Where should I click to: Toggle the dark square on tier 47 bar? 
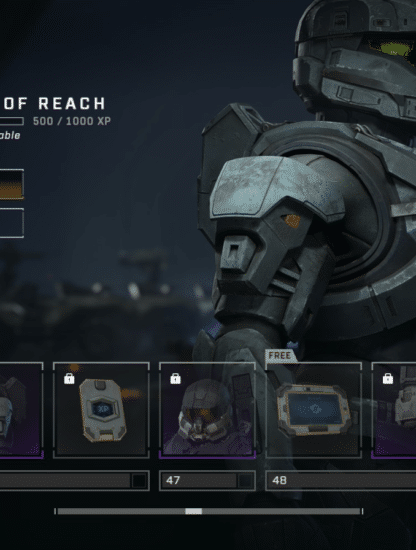[x=245, y=481]
